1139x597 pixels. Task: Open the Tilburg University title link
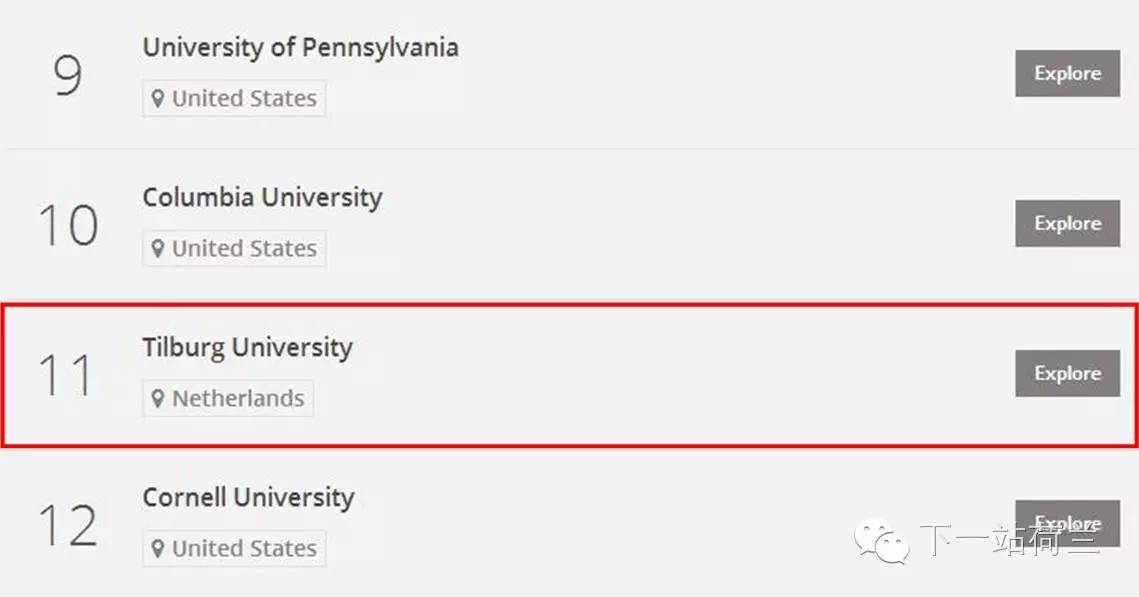pyautogui.click(x=247, y=348)
